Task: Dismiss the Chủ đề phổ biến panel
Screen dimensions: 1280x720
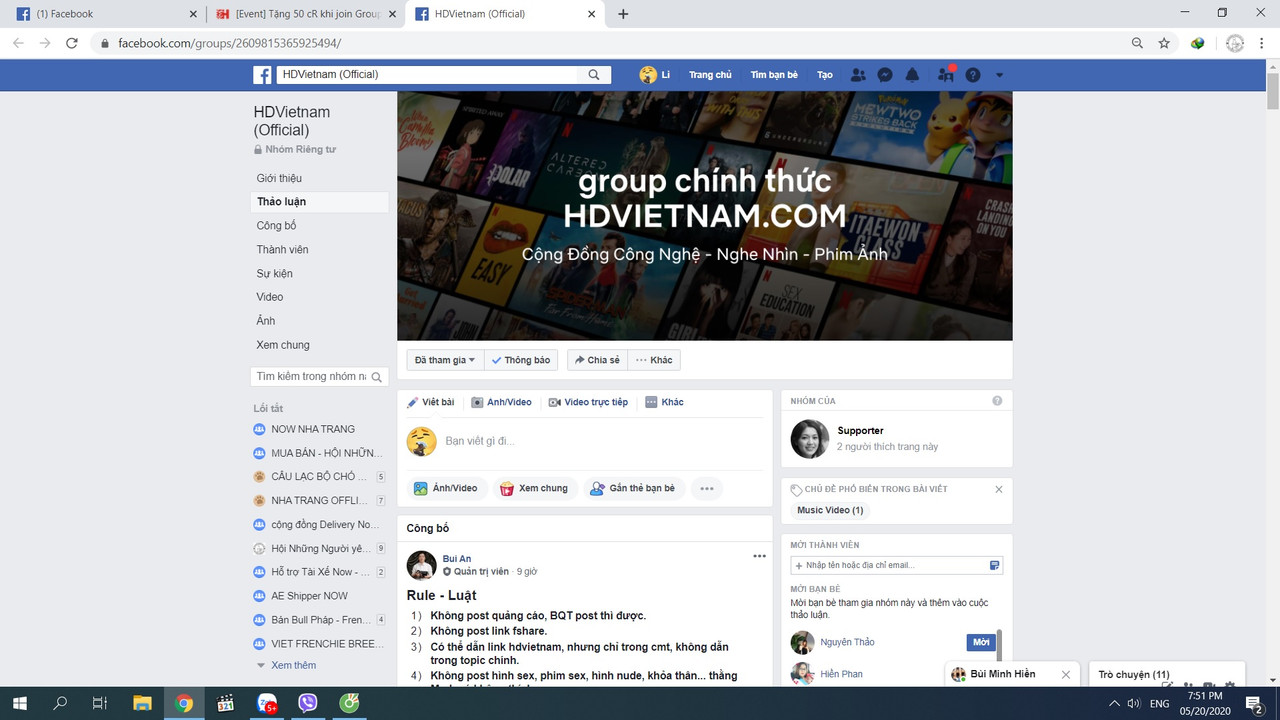Action: click(x=998, y=489)
